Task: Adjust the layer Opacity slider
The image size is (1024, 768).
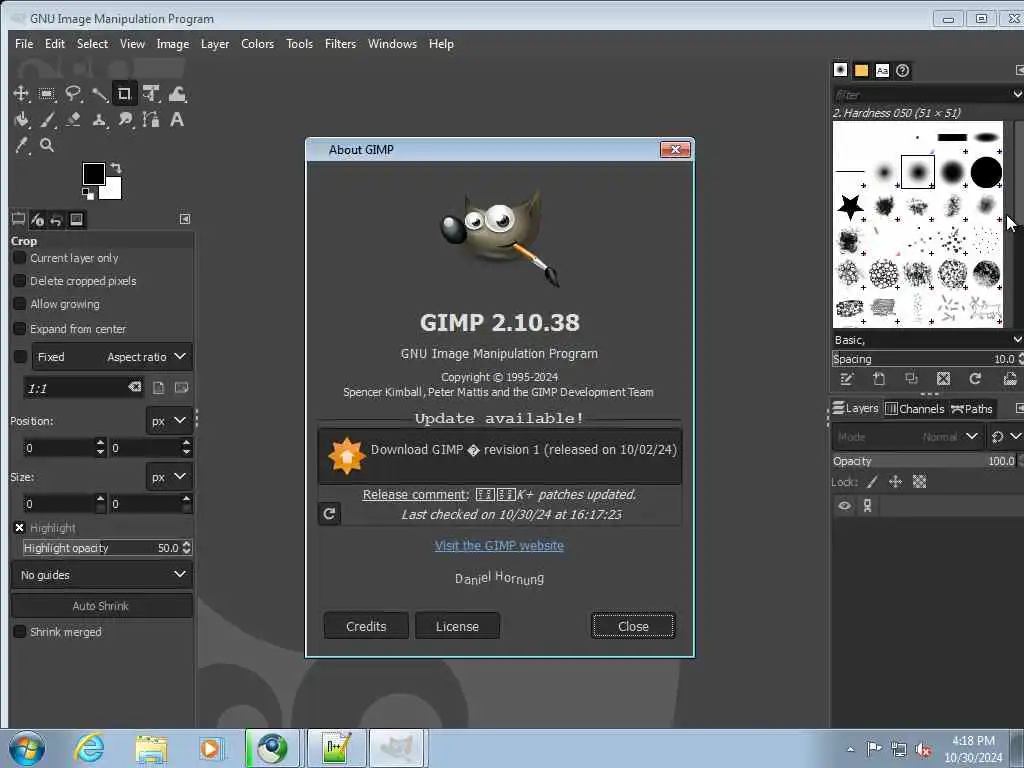Action: 926,461
